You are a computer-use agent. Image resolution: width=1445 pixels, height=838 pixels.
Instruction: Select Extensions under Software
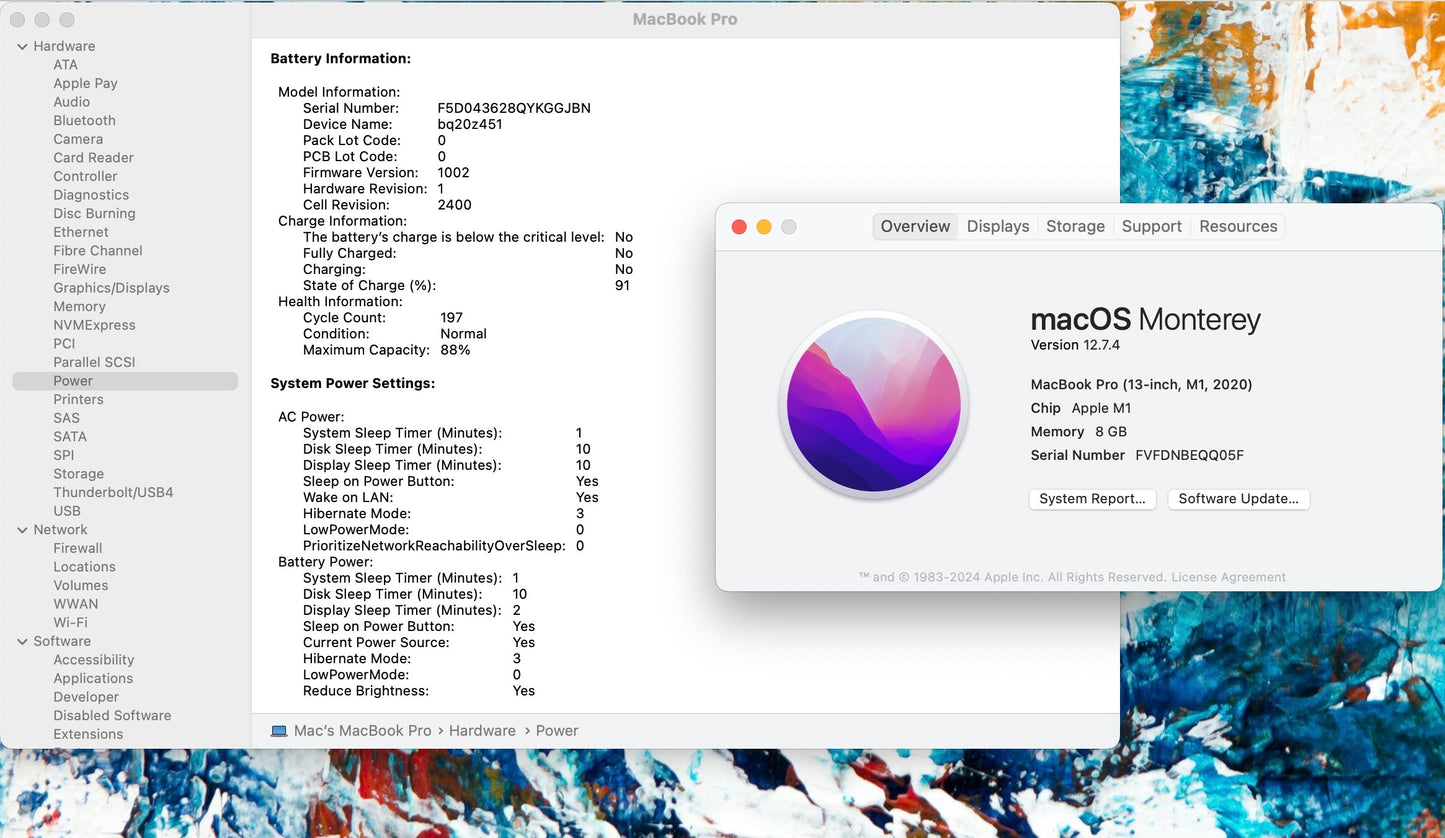[88, 735]
